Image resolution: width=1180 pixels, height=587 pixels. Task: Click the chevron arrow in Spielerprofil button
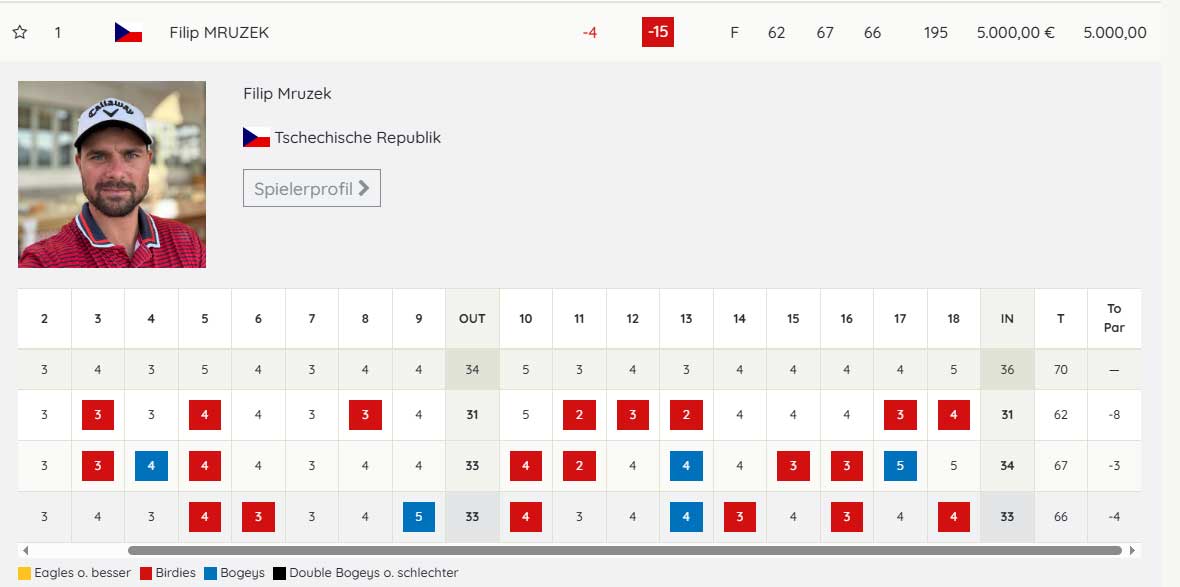[x=364, y=188]
